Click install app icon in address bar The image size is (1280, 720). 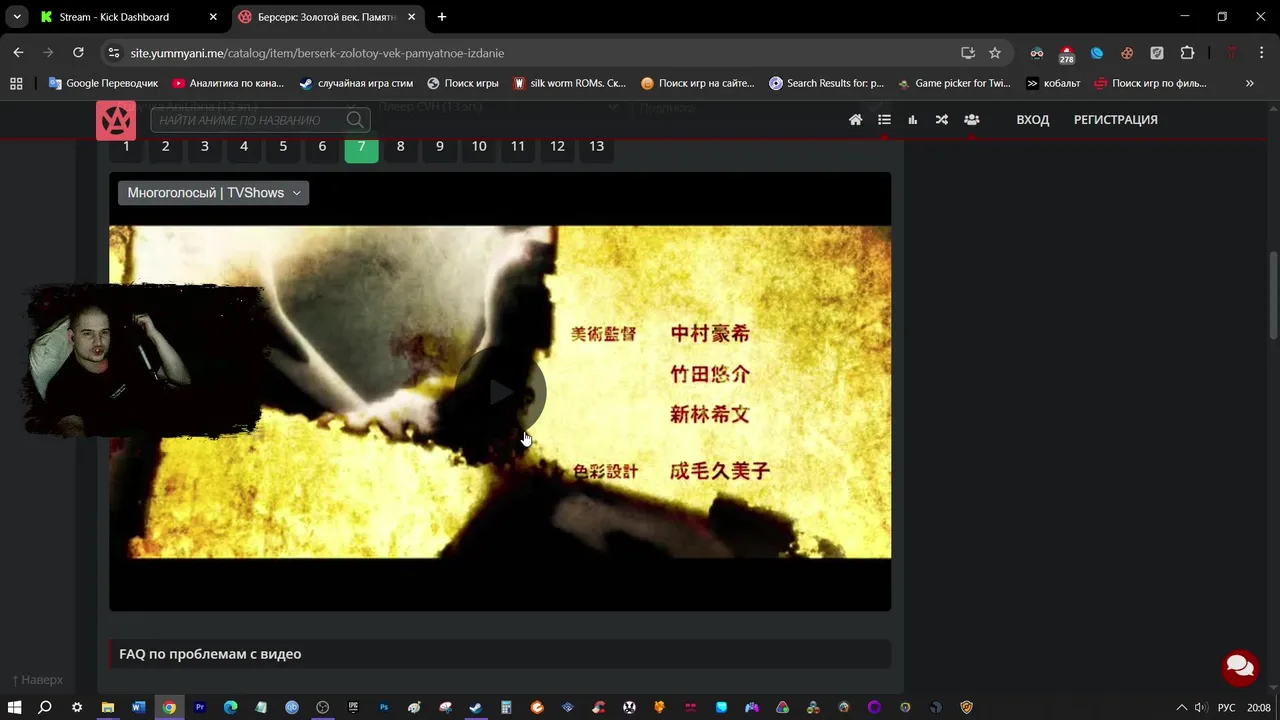pos(968,53)
